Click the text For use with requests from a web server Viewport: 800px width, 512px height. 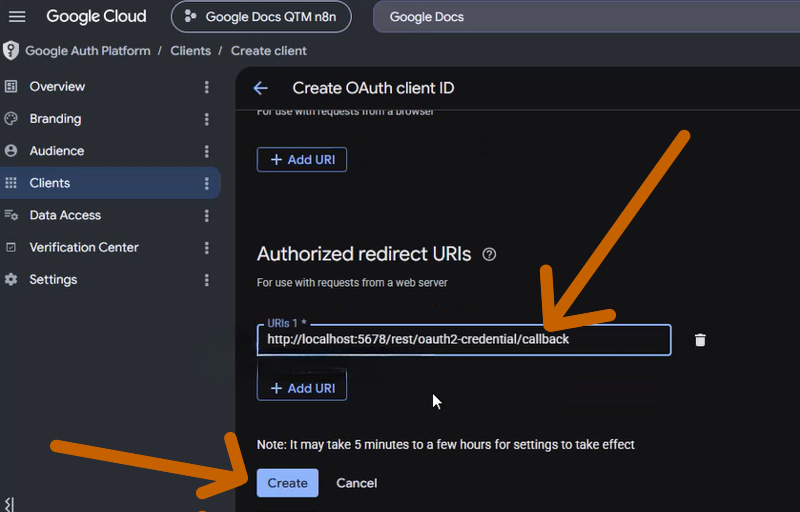352,283
